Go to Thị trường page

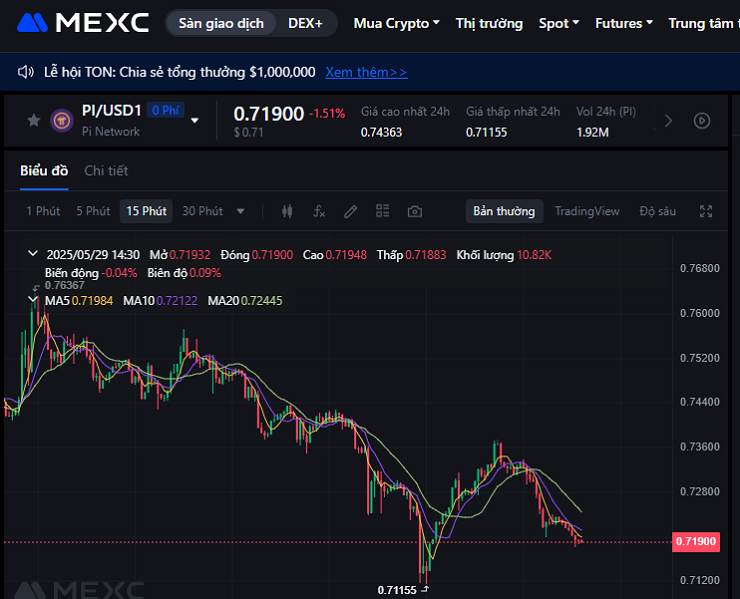pos(489,23)
